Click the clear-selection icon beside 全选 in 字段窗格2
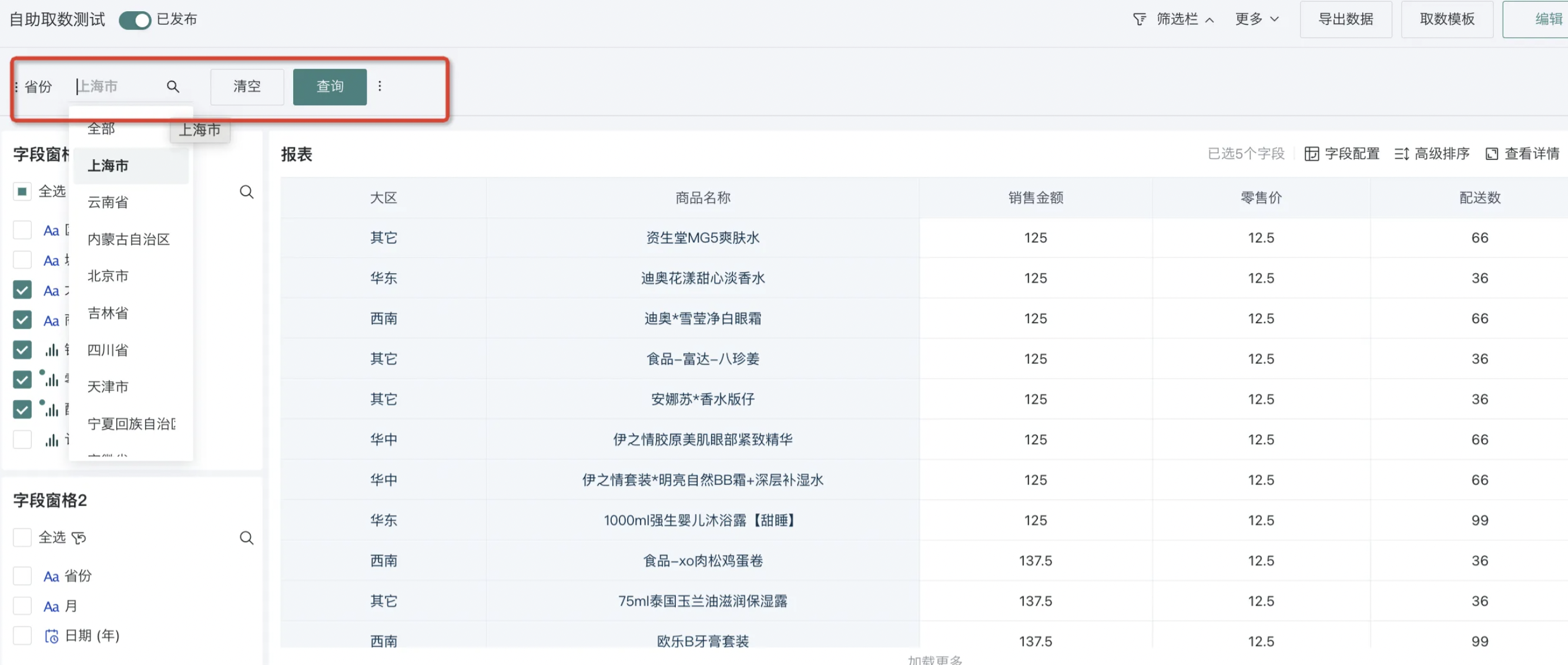This screenshot has width=1568, height=665. tap(79, 538)
